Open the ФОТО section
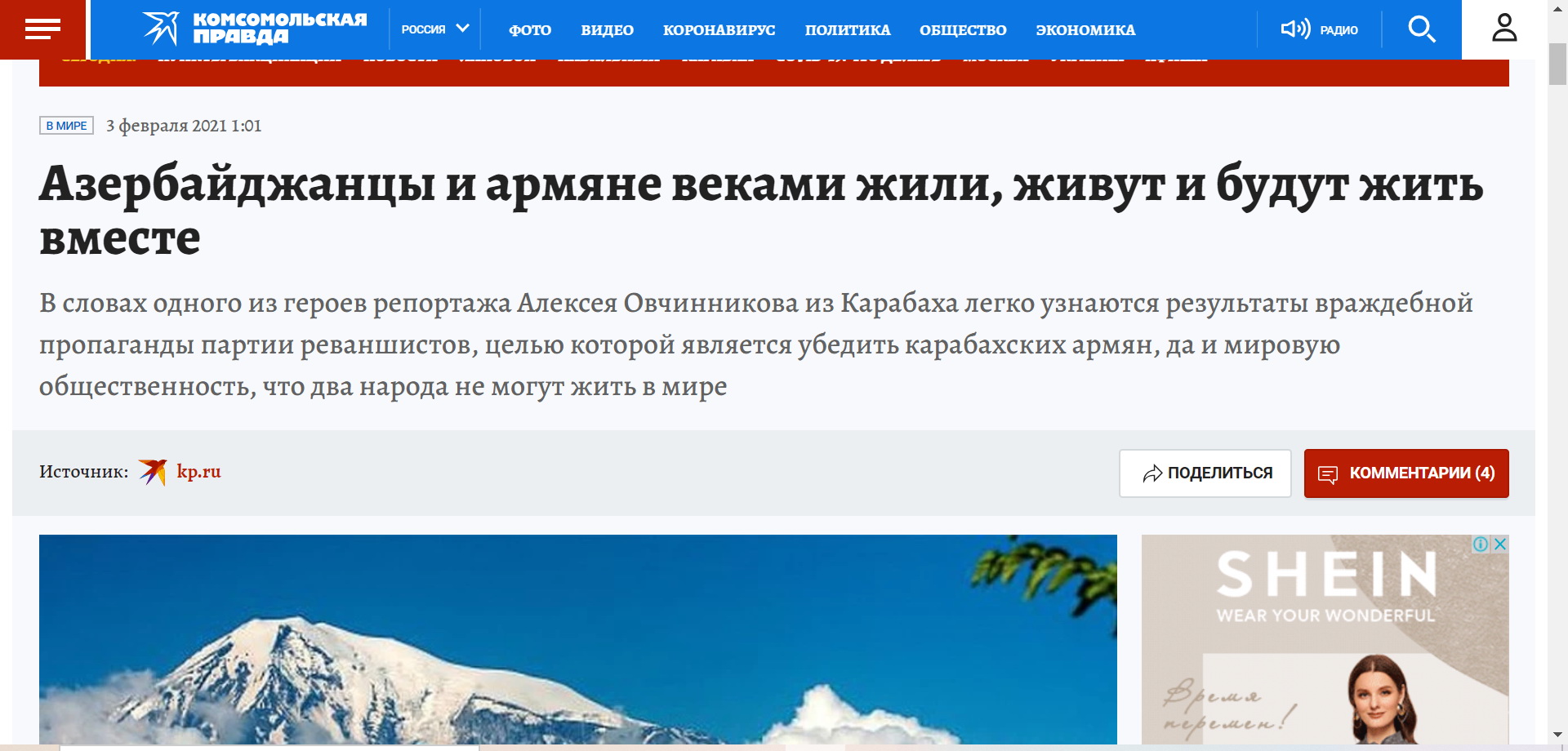 point(530,30)
